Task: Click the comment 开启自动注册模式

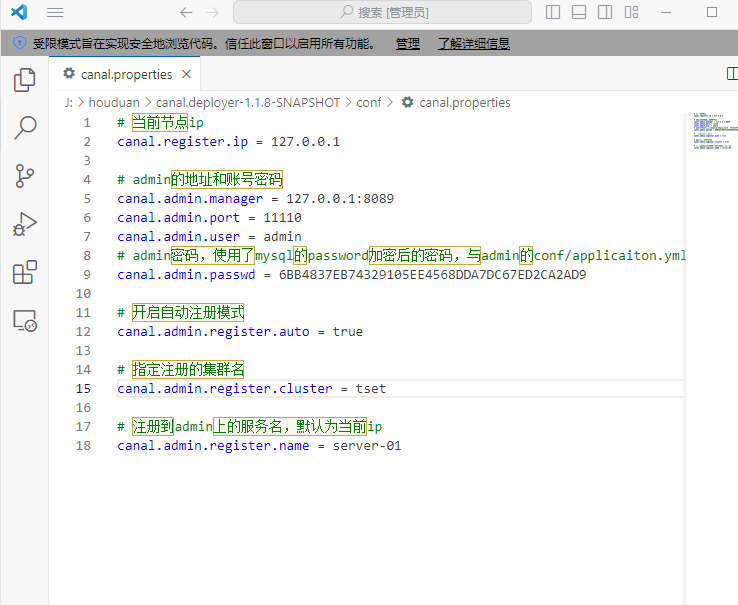Action: click(x=188, y=313)
